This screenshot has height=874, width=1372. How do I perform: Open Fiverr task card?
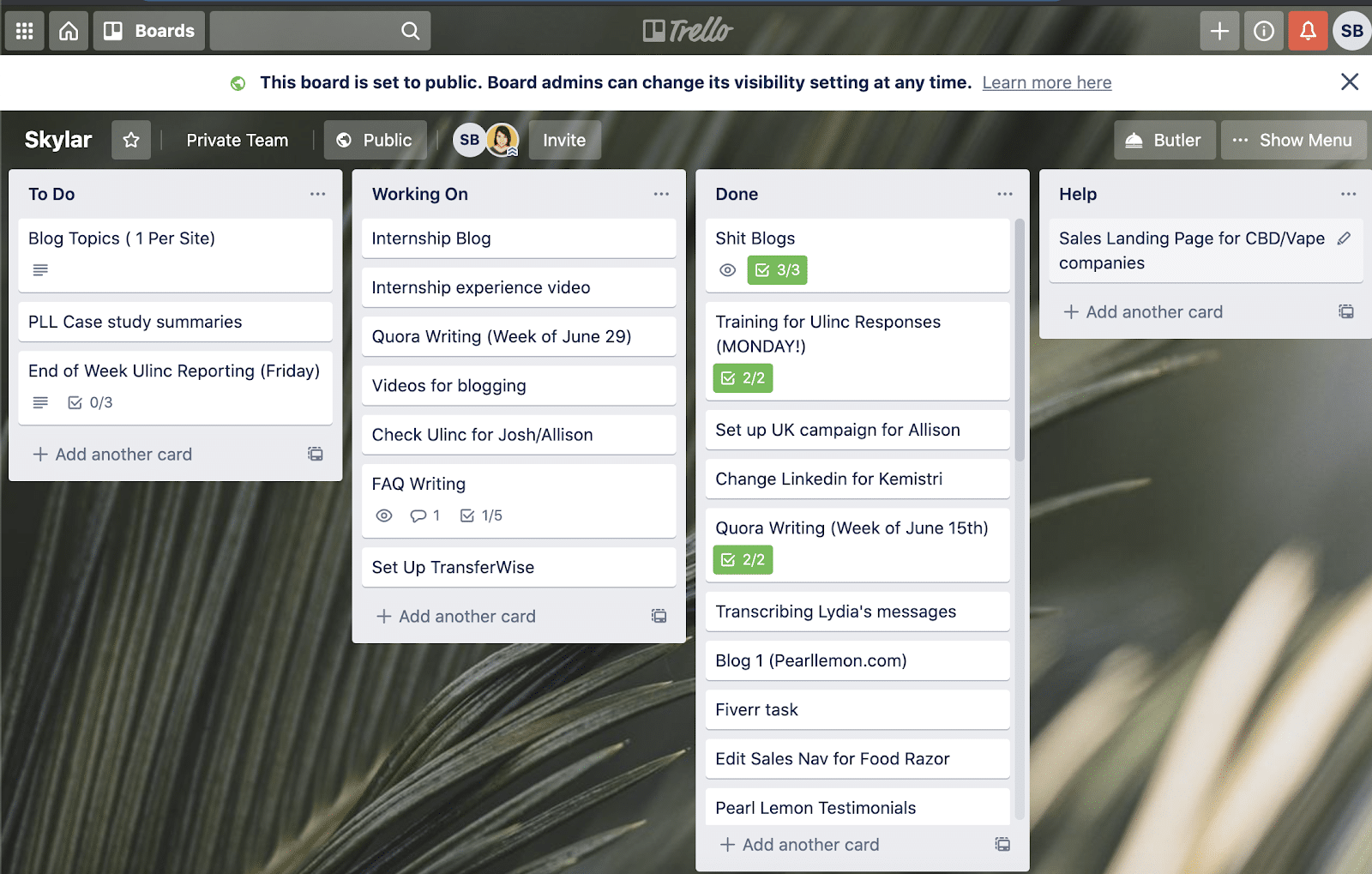pos(857,709)
